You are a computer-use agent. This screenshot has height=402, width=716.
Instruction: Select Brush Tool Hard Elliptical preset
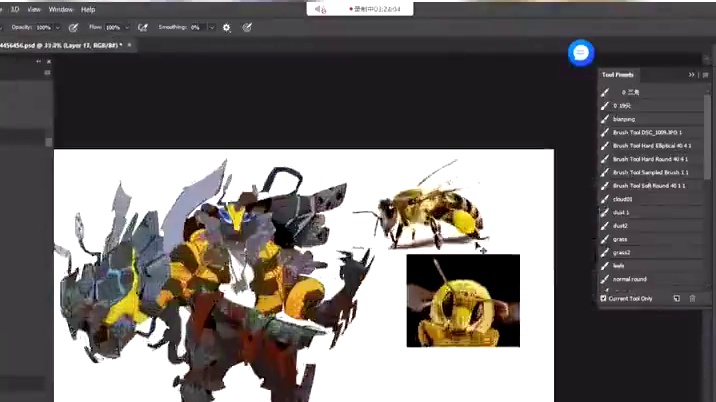click(x=652, y=146)
